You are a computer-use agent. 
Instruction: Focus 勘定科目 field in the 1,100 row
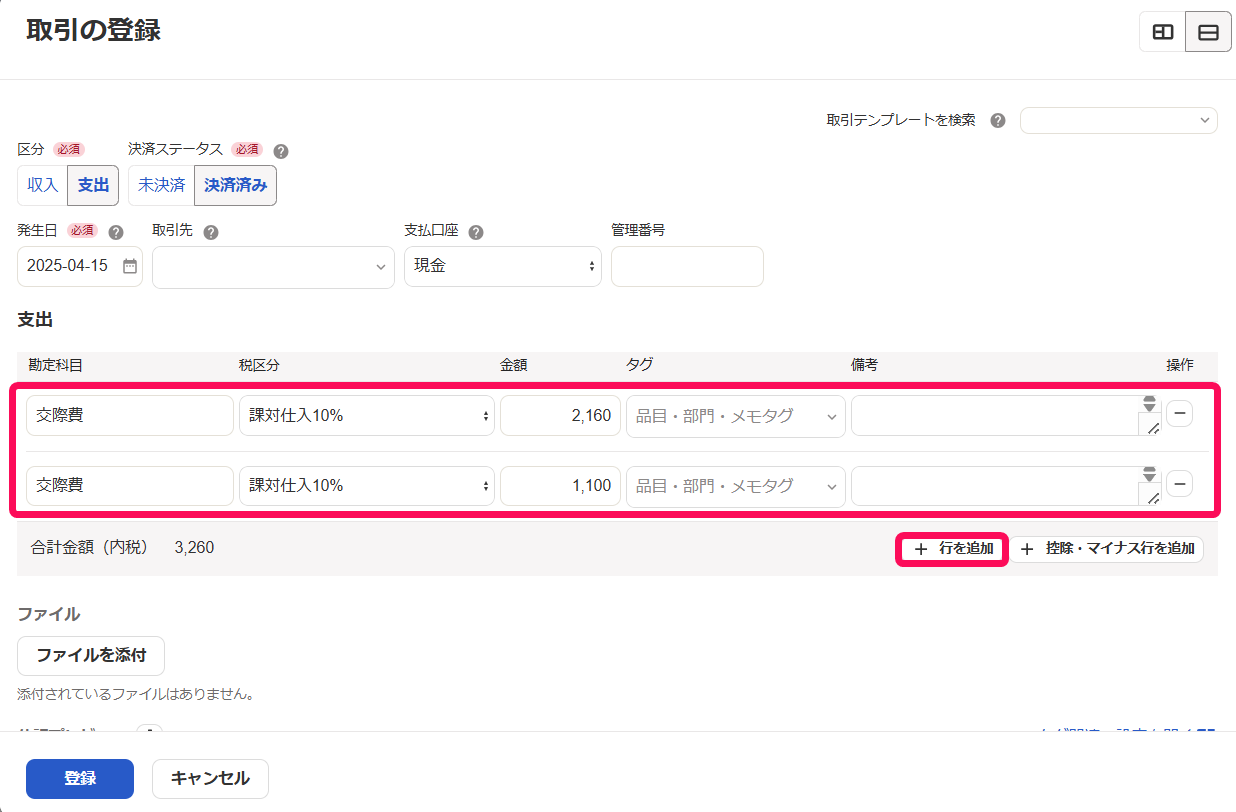pos(130,485)
